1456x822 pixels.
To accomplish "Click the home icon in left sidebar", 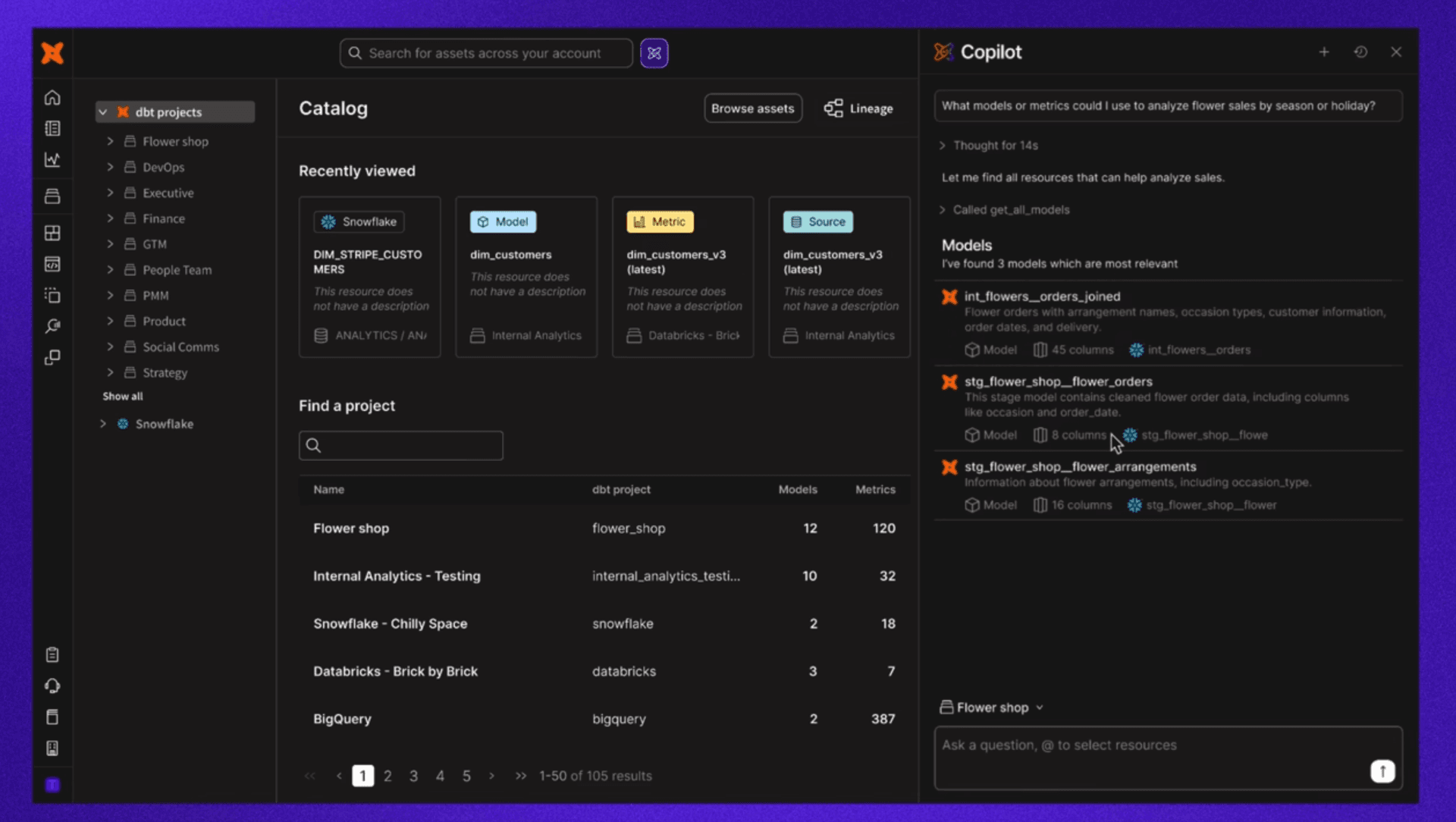I will [52, 98].
